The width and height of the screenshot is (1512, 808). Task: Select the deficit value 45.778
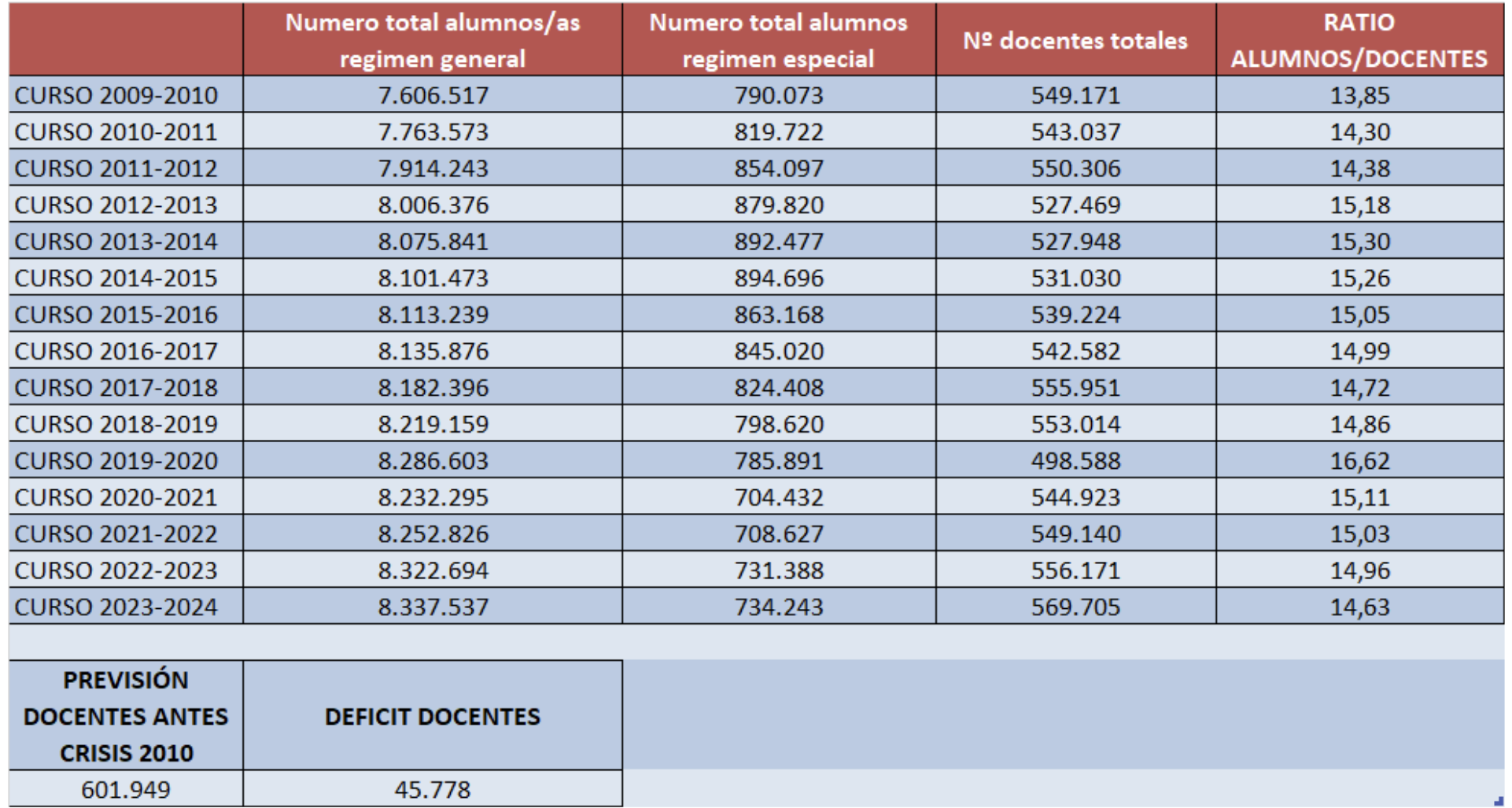(x=432, y=789)
